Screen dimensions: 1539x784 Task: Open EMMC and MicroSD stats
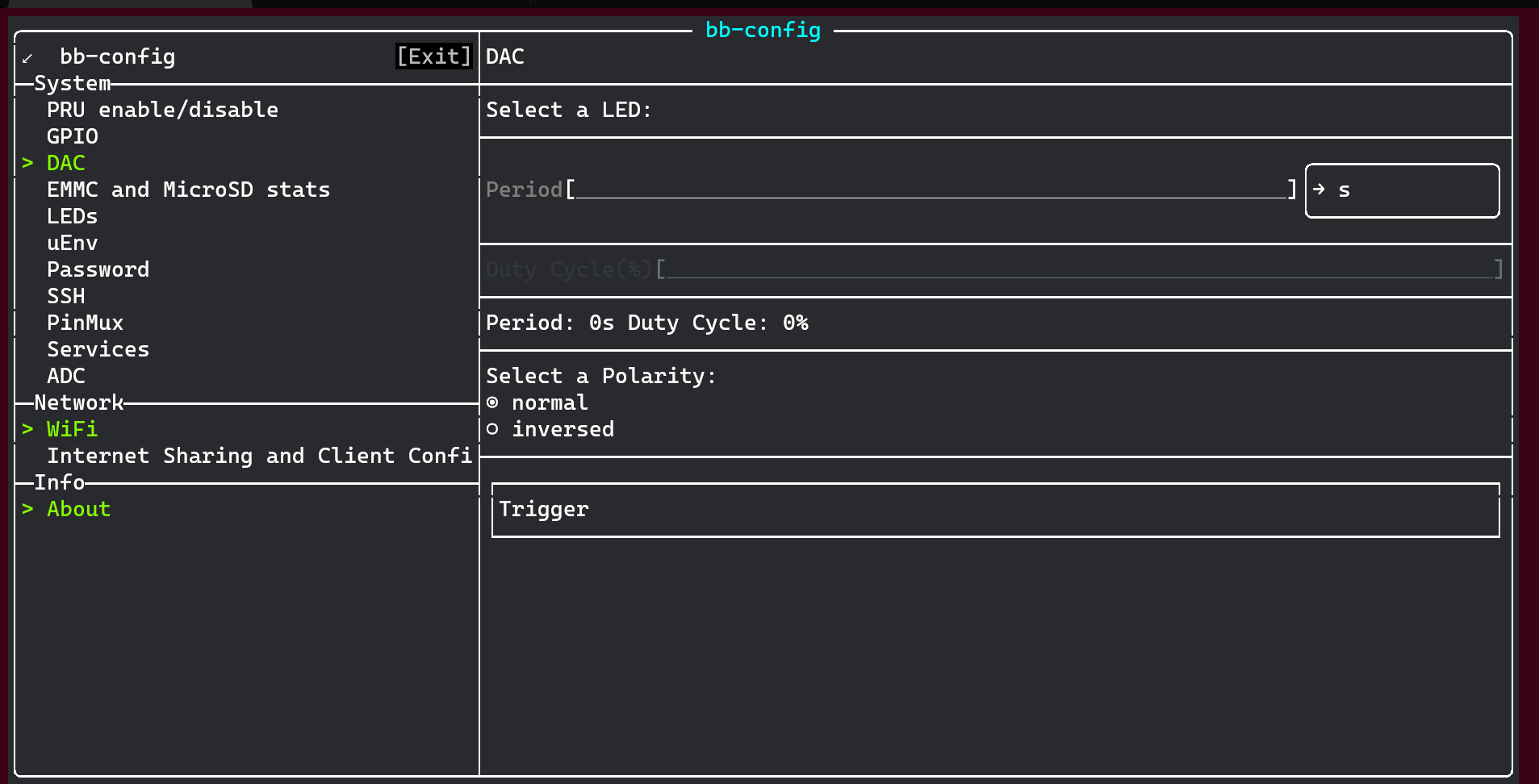click(188, 190)
